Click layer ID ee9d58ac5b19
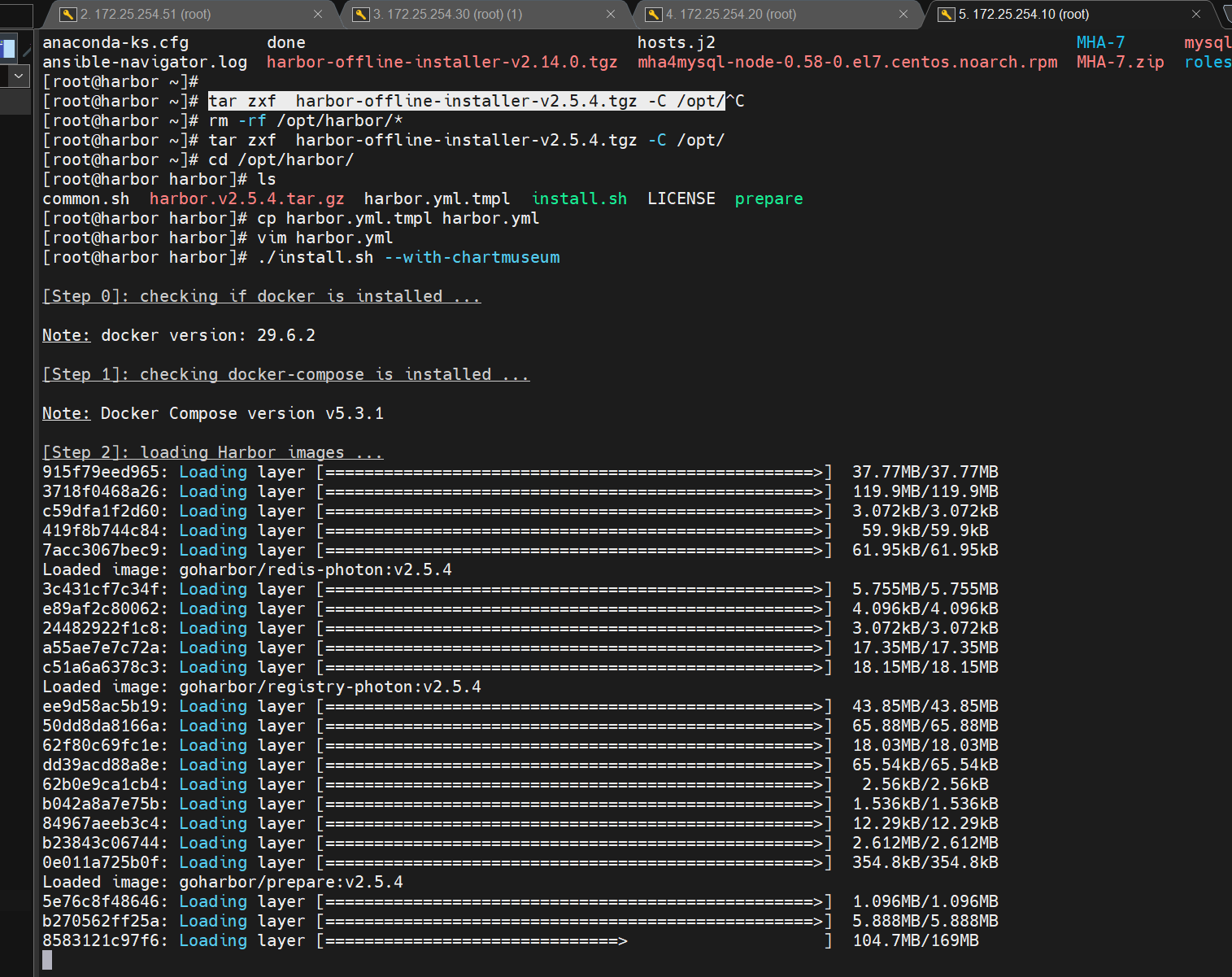This screenshot has height=977, width=1232. [x=101, y=706]
